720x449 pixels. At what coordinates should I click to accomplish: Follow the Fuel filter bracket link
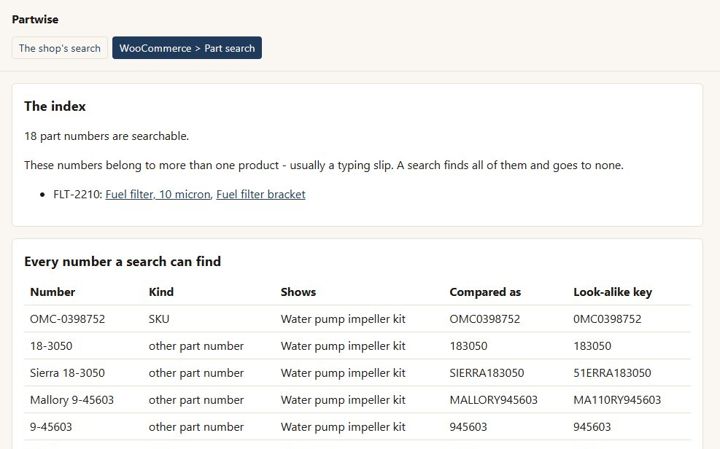coord(261,195)
